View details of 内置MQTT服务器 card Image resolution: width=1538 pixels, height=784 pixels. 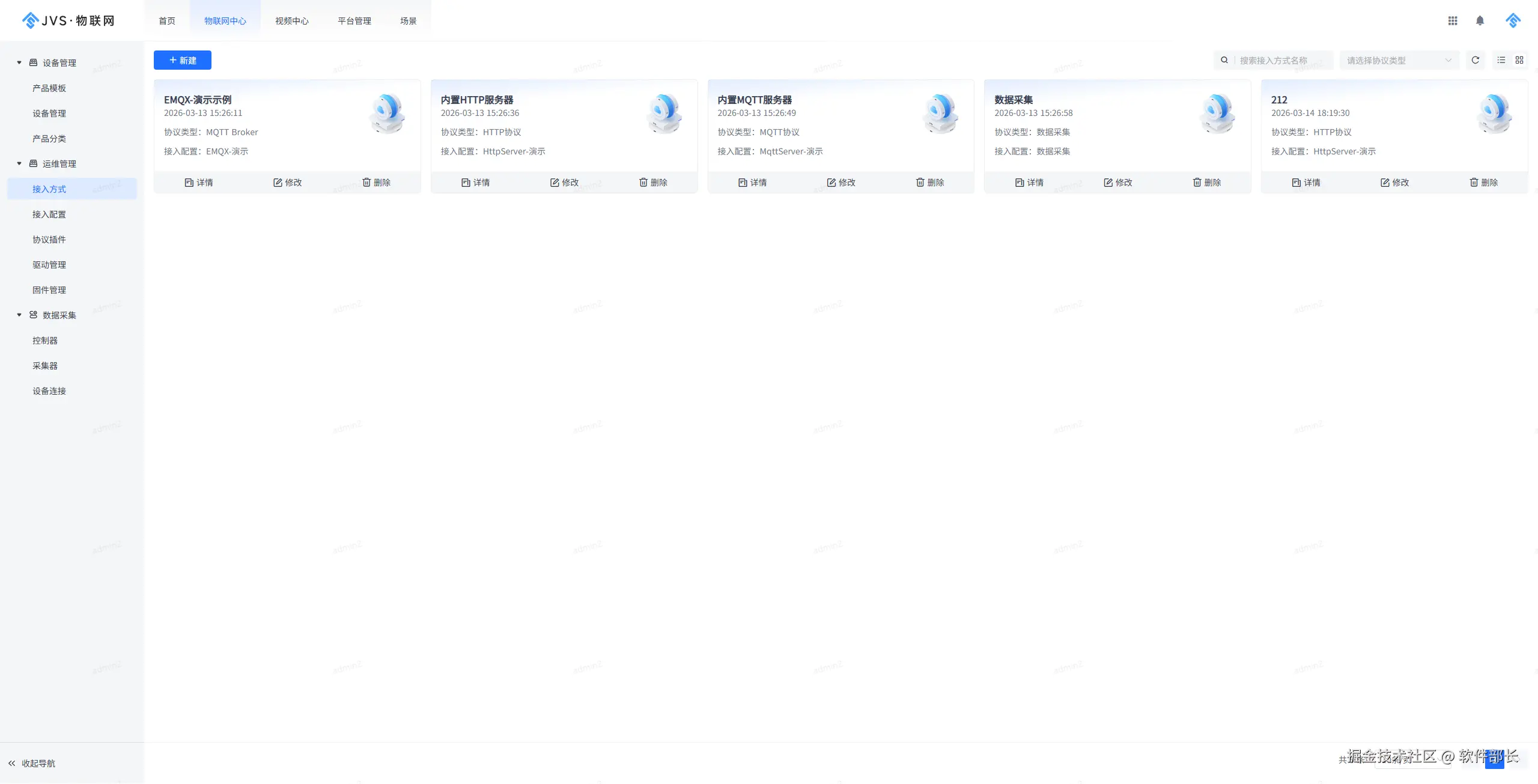(x=752, y=183)
